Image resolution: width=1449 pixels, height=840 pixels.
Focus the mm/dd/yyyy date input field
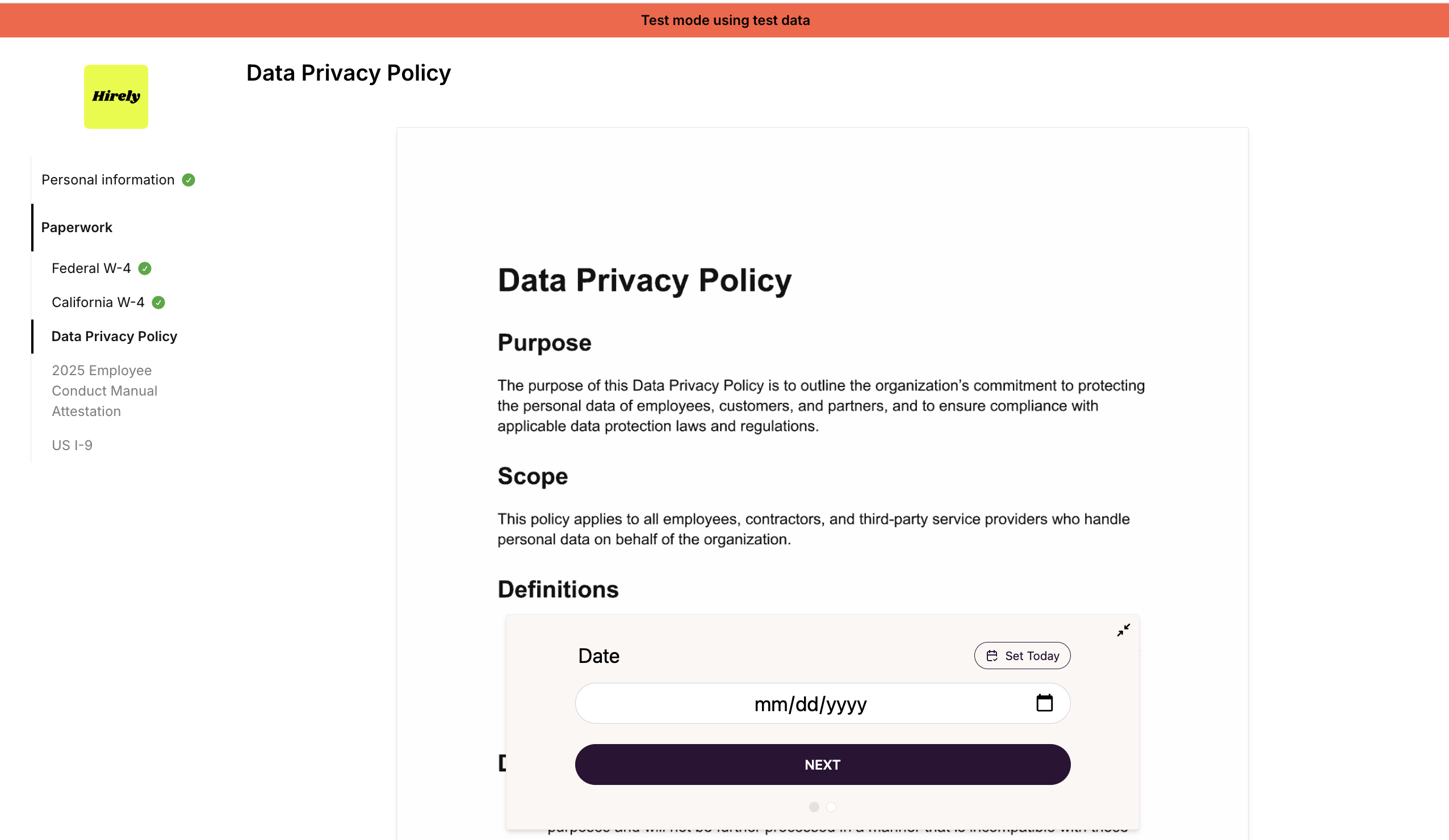[x=822, y=704]
